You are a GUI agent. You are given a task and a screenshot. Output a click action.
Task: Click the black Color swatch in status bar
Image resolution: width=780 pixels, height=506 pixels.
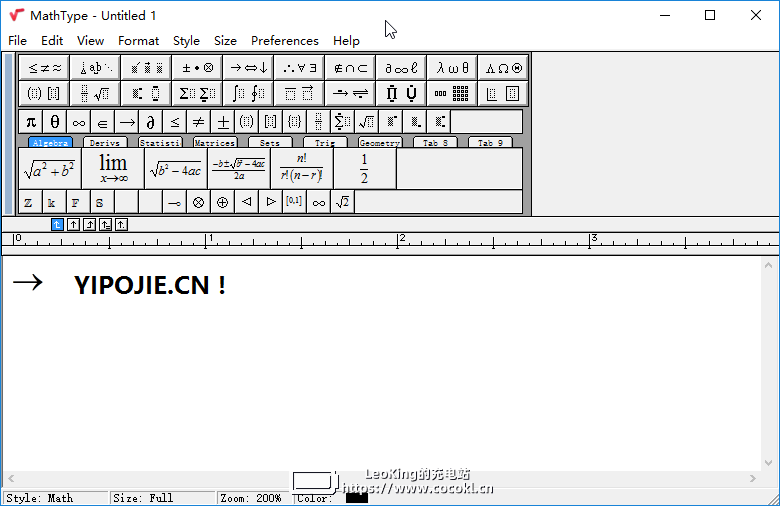[x=357, y=498]
